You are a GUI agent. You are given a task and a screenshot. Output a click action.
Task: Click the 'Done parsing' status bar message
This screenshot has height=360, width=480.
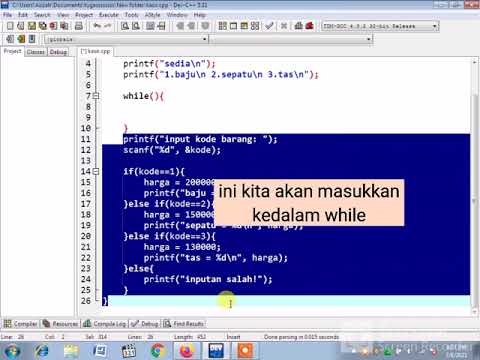[x=301, y=337]
